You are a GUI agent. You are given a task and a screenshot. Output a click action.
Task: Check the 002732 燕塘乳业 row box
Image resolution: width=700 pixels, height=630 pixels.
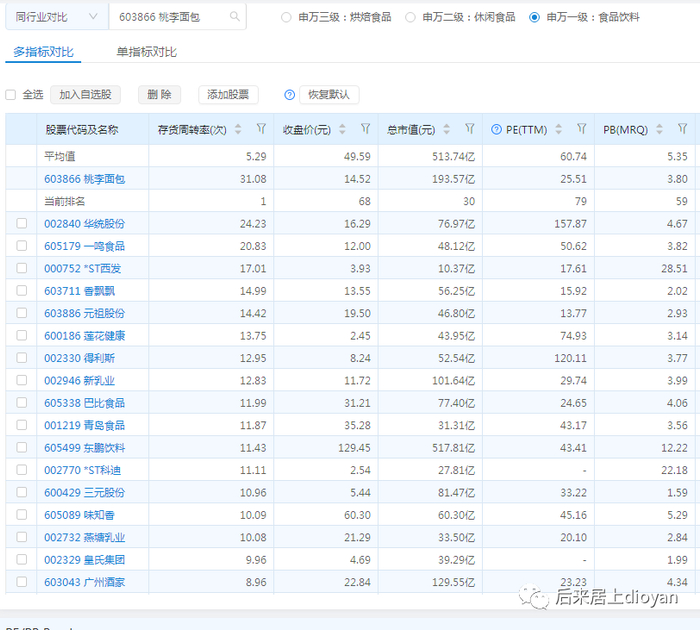21,537
